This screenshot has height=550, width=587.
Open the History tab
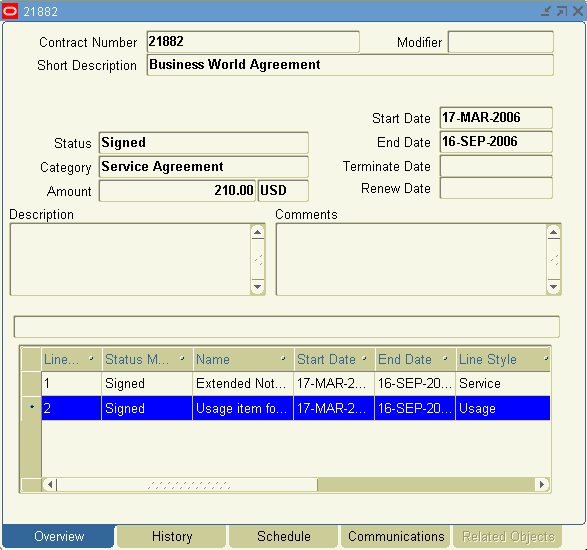click(x=172, y=537)
